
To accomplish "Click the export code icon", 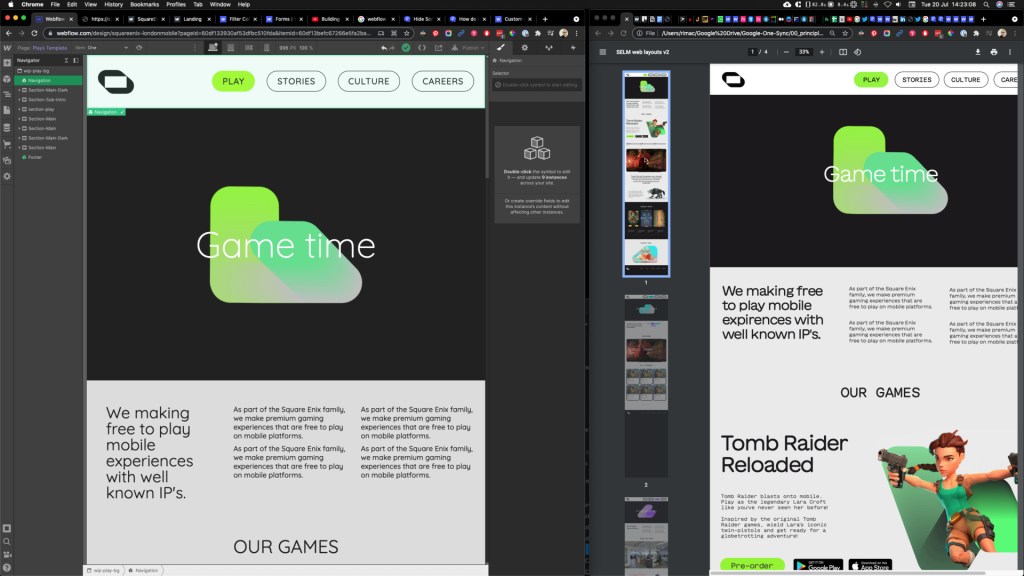I will (x=421, y=47).
